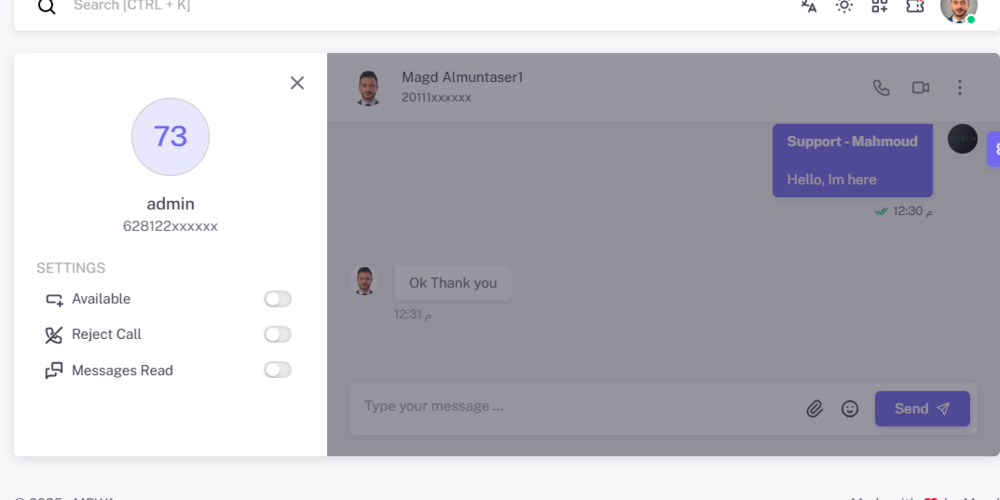The width and height of the screenshot is (1000, 500).
Task: Attach a file with the paperclip icon
Action: tap(814, 409)
